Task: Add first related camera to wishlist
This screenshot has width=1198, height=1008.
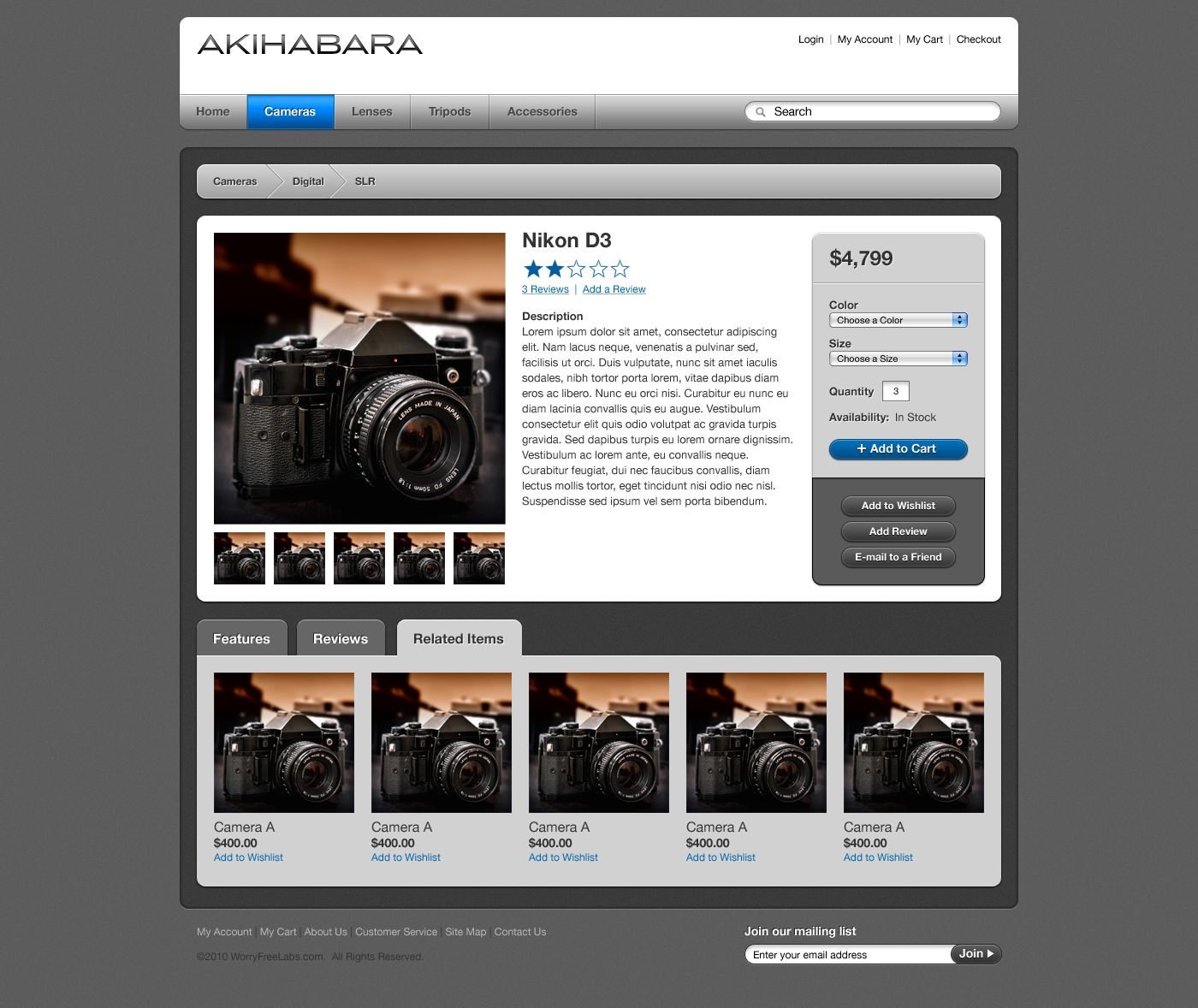Action: [248, 857]
